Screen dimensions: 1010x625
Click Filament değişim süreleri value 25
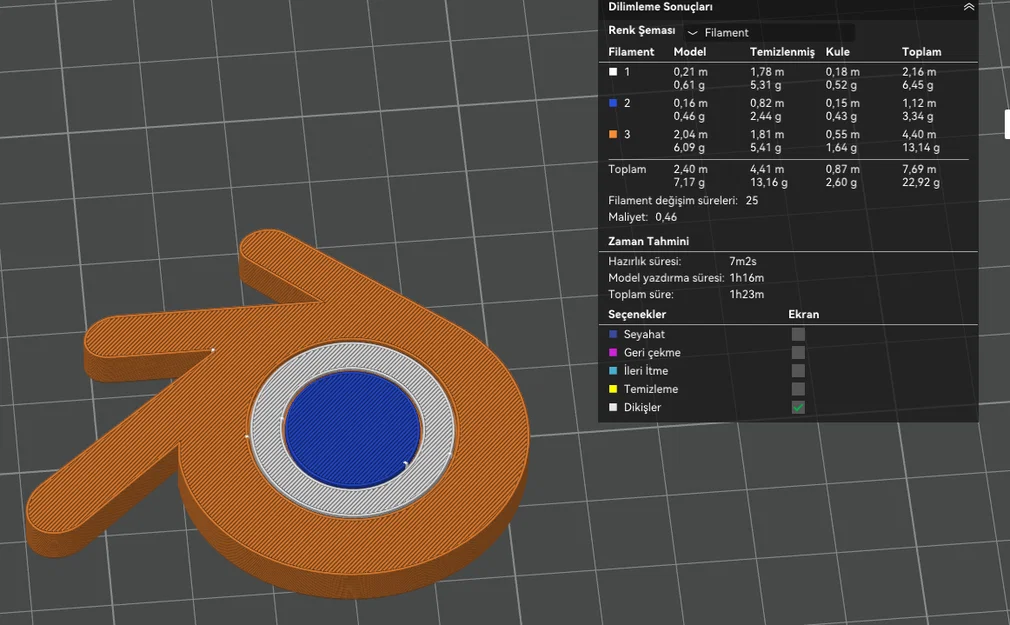point(752,200)
